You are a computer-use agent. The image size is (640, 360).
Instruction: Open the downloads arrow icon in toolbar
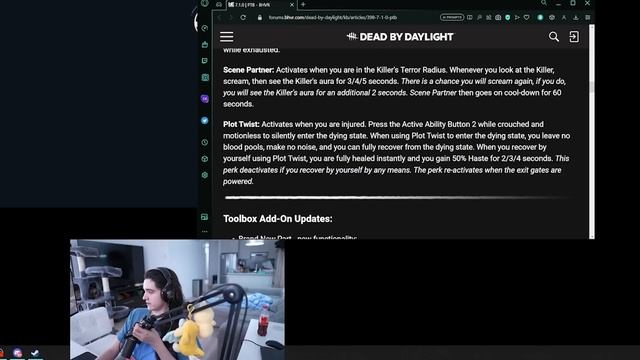tap(576, 18)
